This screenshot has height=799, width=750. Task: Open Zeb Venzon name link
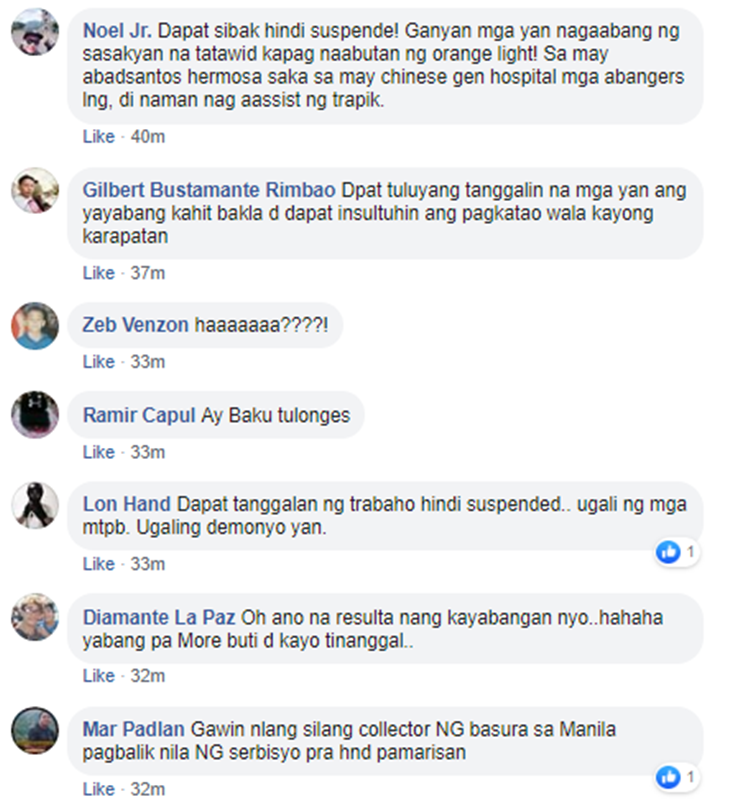[136, 325]
